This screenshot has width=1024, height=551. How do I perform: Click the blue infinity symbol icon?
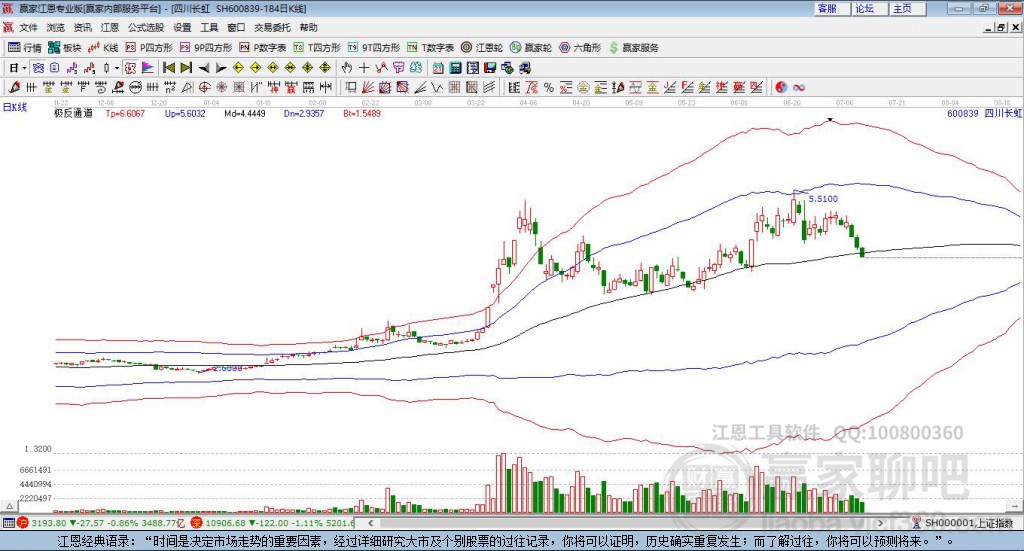(799, 87)
